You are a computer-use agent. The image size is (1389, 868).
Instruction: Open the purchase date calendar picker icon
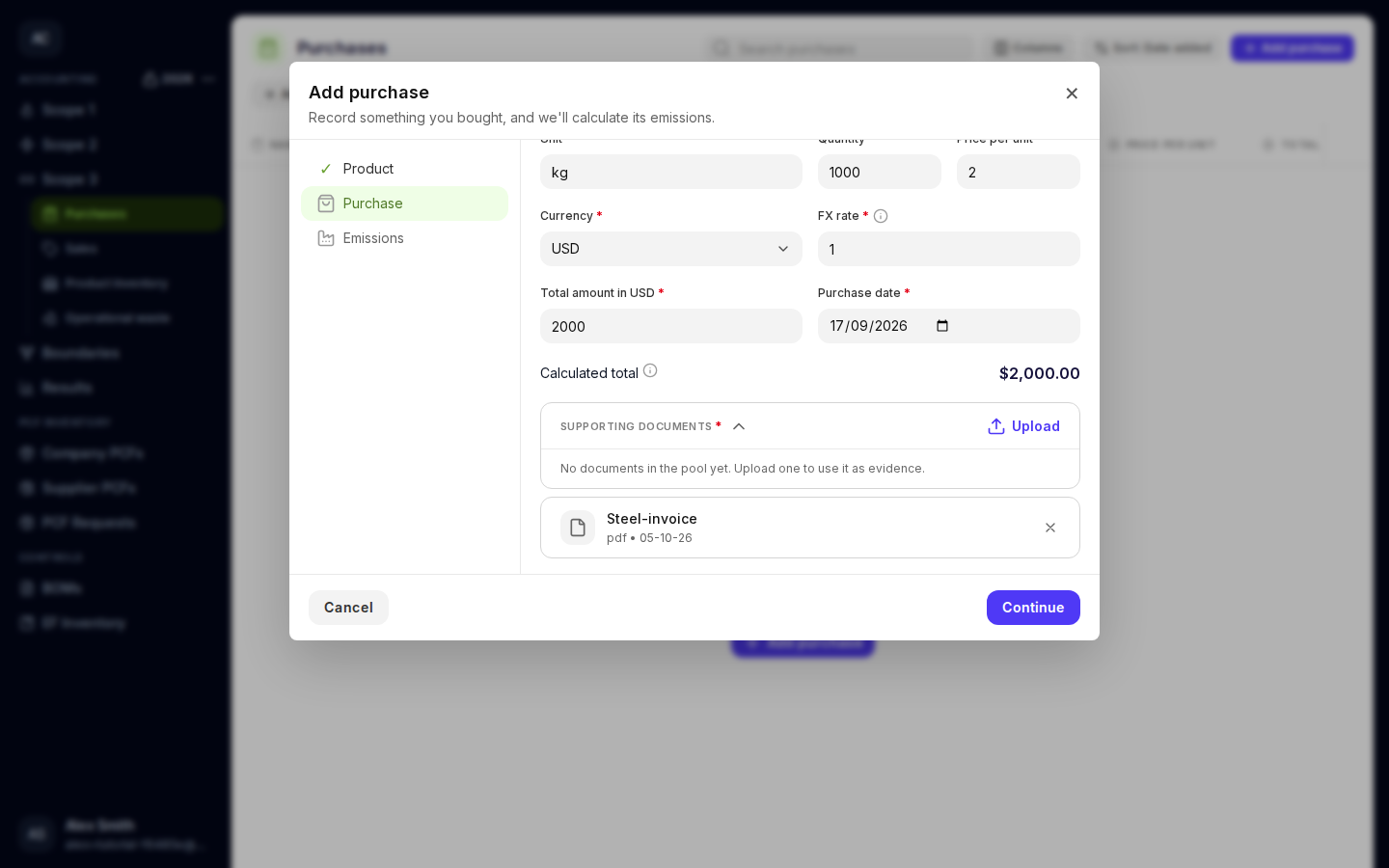[942, 326]
